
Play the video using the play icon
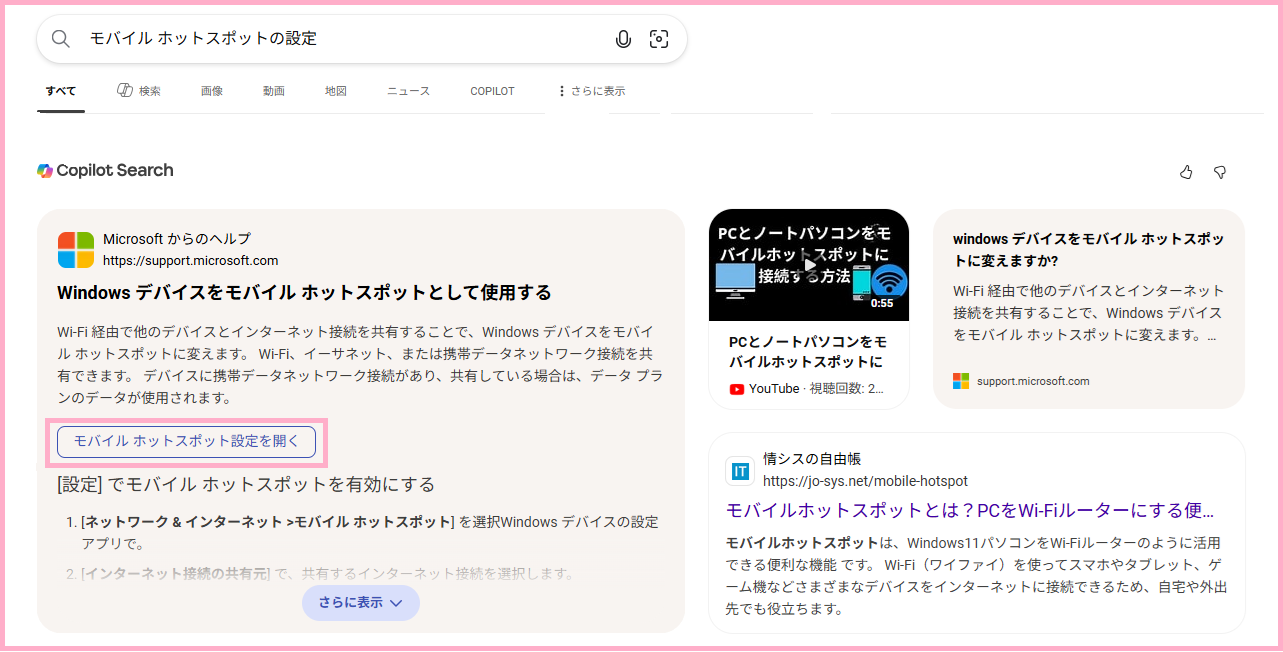point(809,265)
